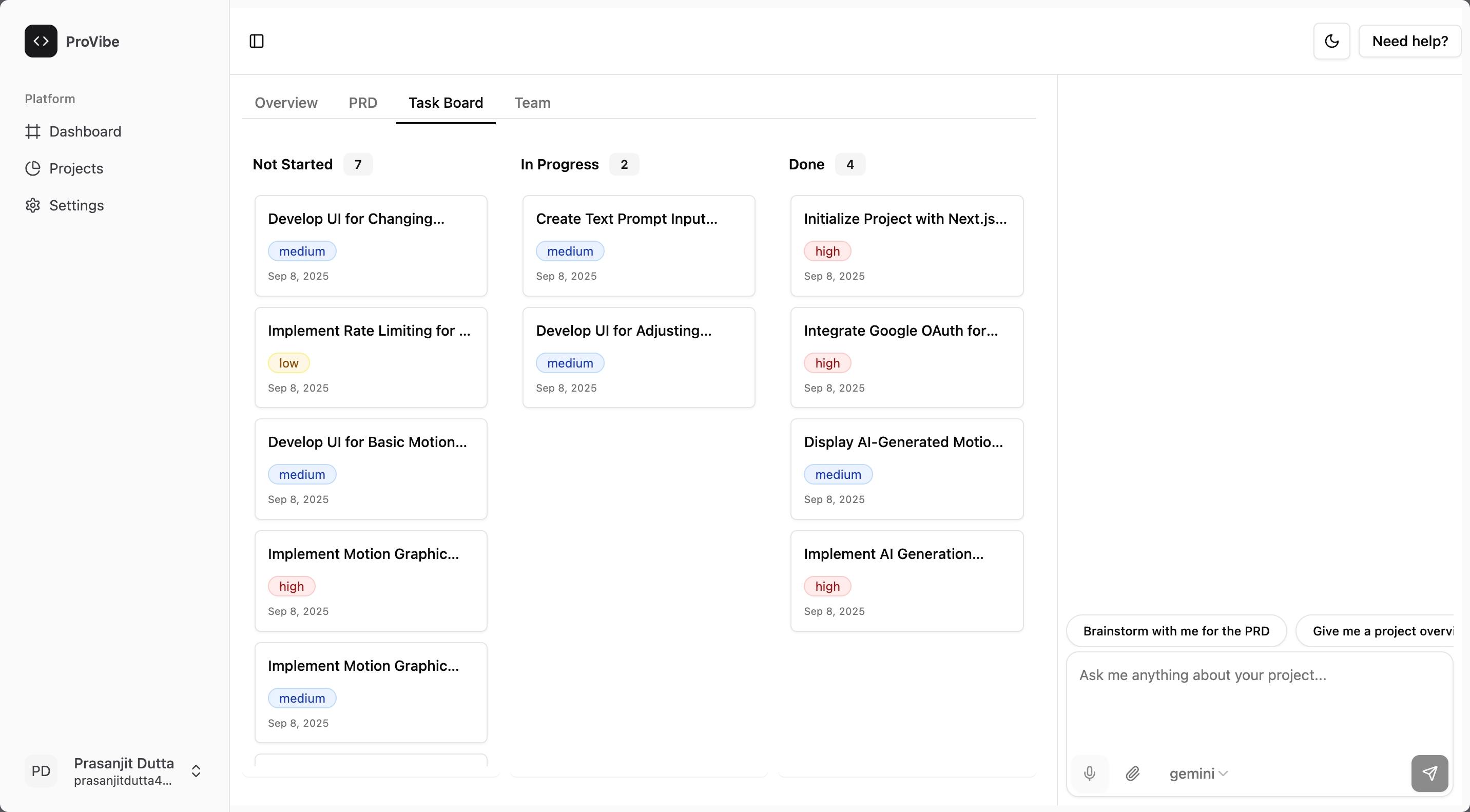Screen dimensions: 1470x812
Task: Click the Dashboard frame icon
Action: click(33, 131)
